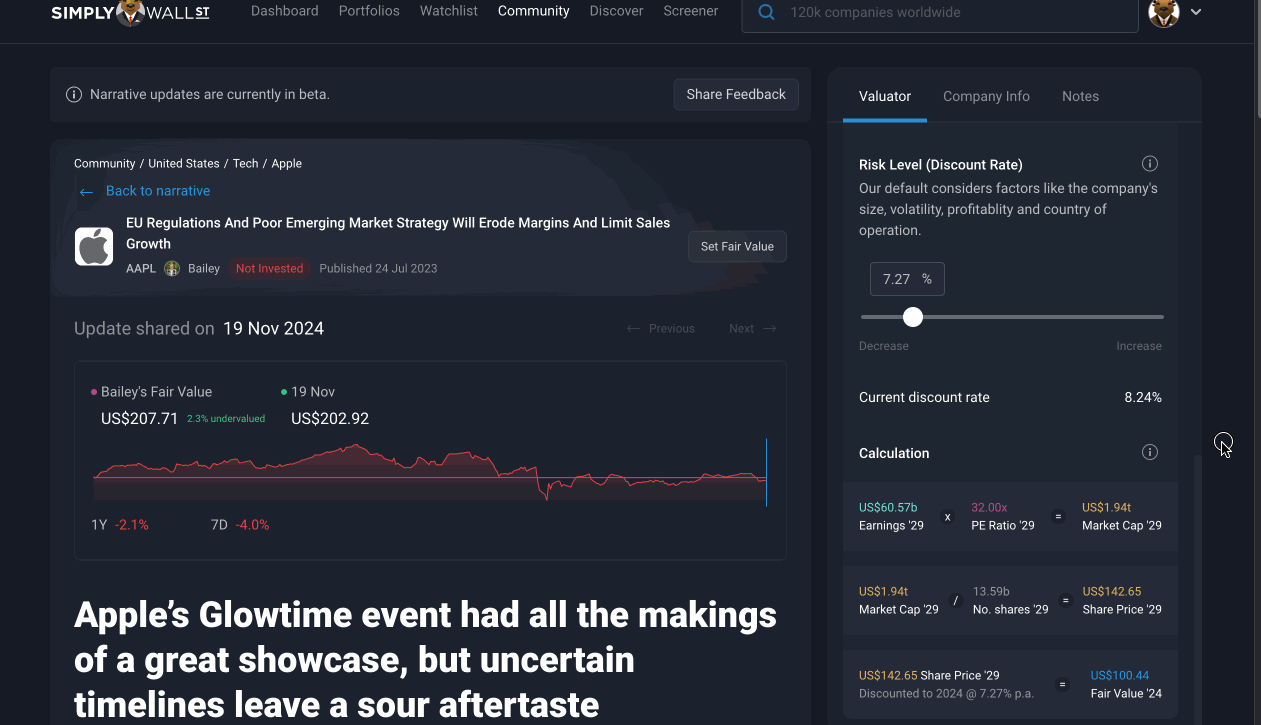This screenshot has width=1261, height=725.
Task: Click the back arrow beside Back to narrative
Action: pos(86,192)
